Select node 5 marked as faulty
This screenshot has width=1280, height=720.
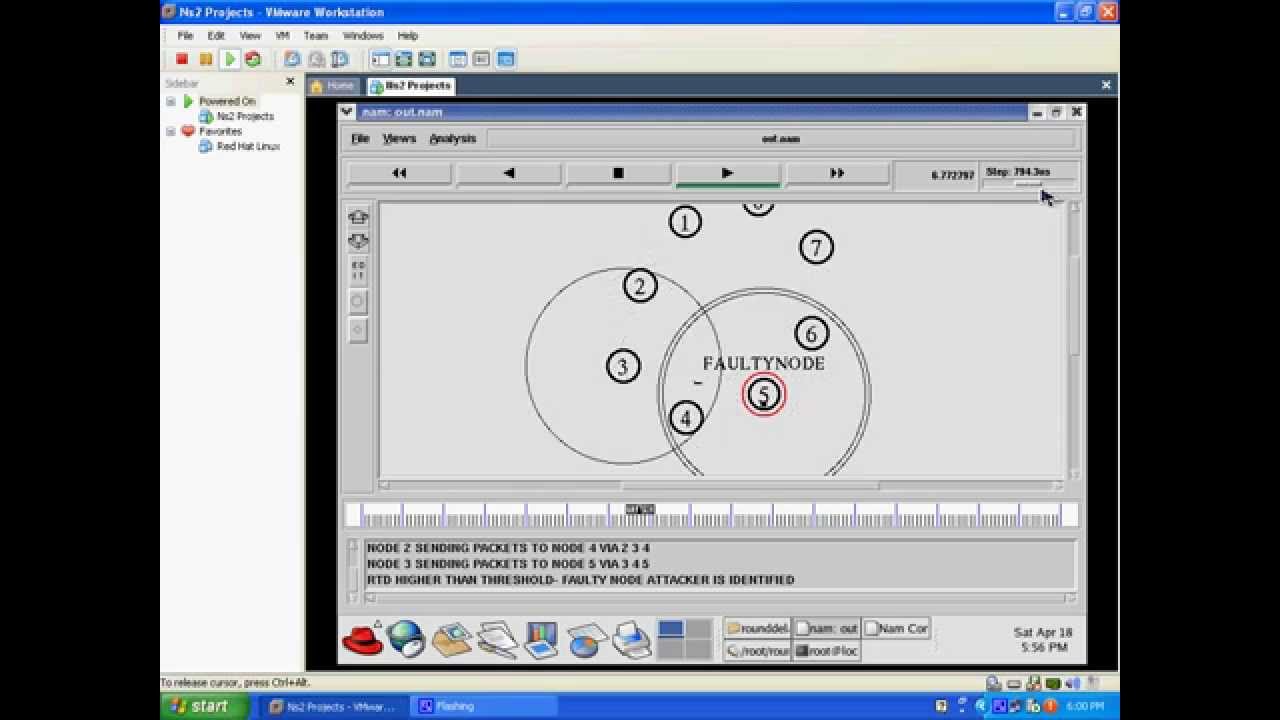[763, 395]
